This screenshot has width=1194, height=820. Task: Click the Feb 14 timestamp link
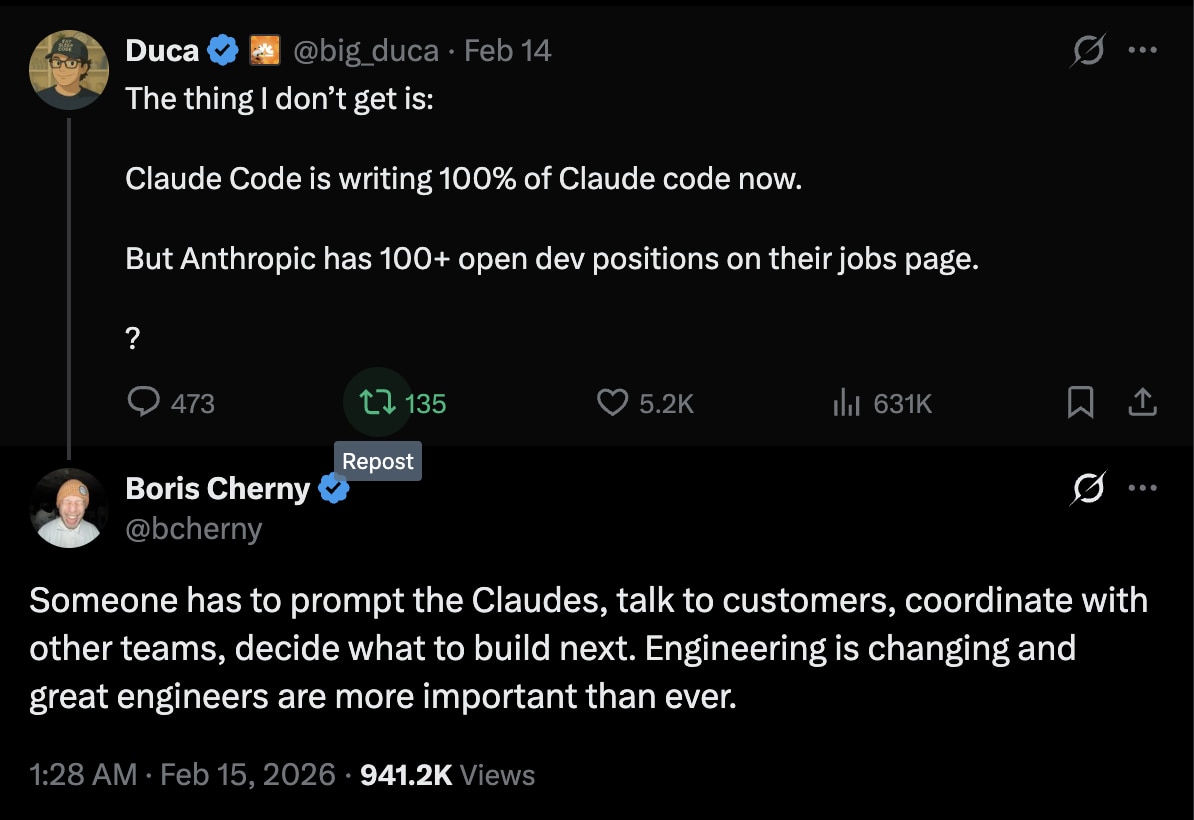point(508,49)
